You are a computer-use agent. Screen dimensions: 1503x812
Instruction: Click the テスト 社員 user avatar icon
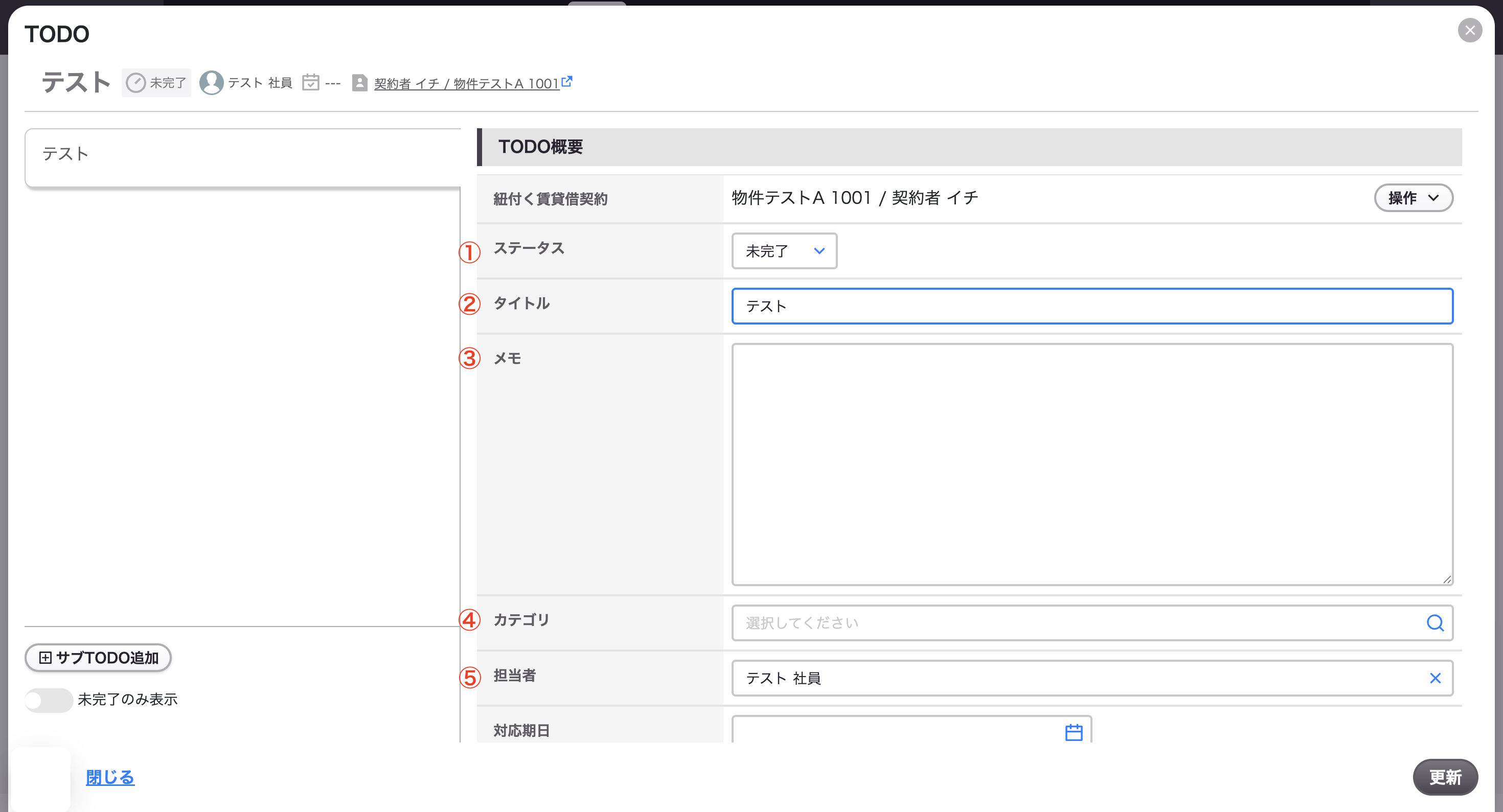tap(211, 83)
